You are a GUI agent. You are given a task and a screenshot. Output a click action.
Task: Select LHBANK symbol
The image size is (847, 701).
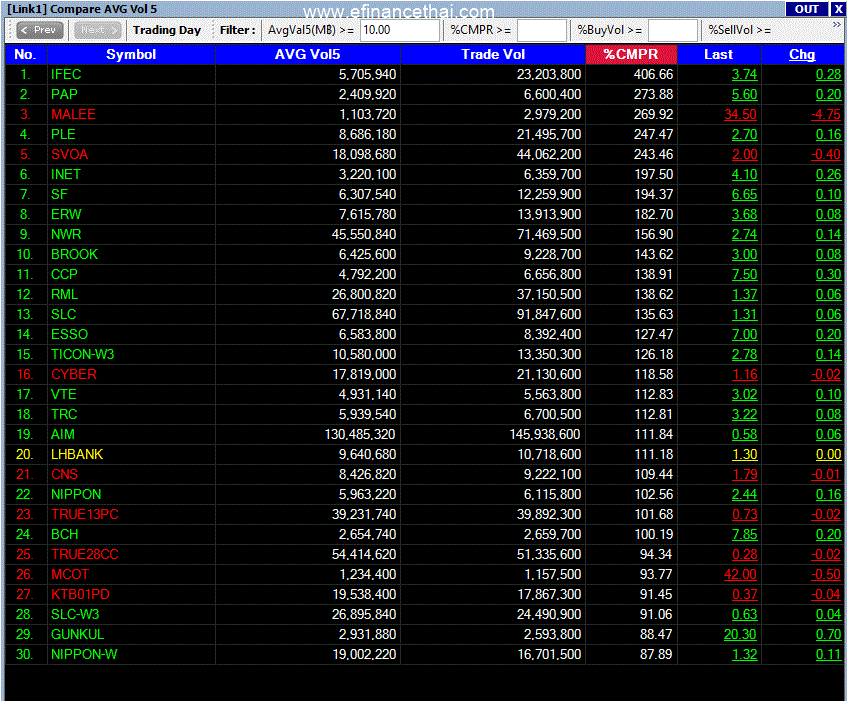coord(77,454)
